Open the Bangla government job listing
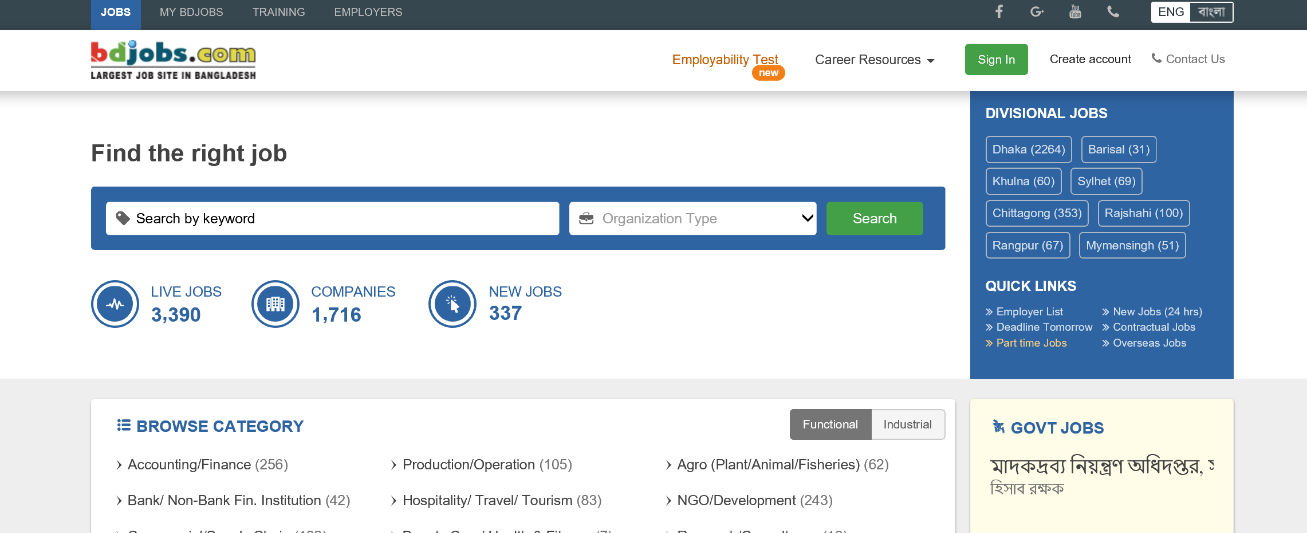The width and height of the screenshot is (1307, 533). coord(1100,476)
